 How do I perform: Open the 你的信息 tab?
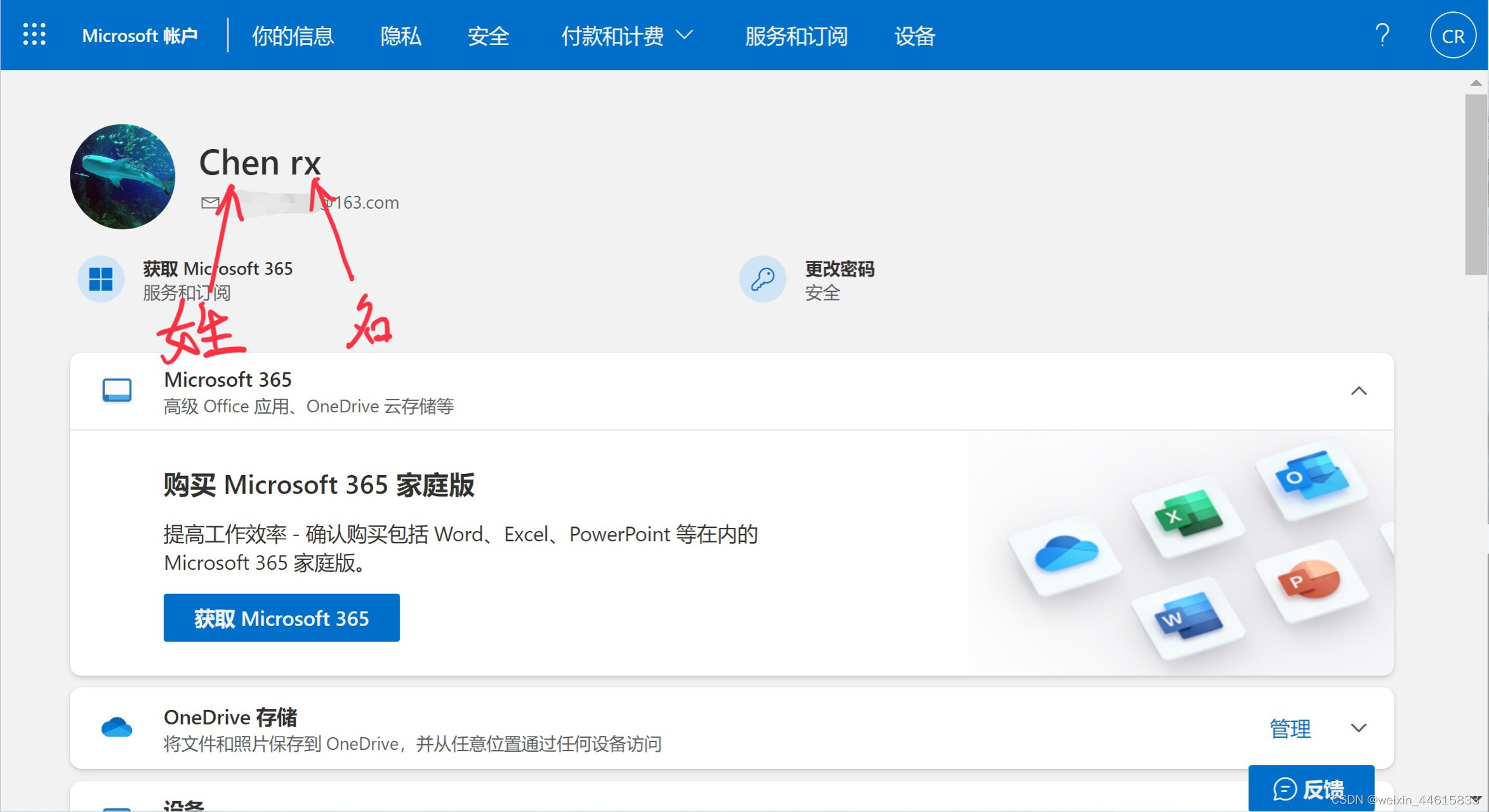click(293, 36)
